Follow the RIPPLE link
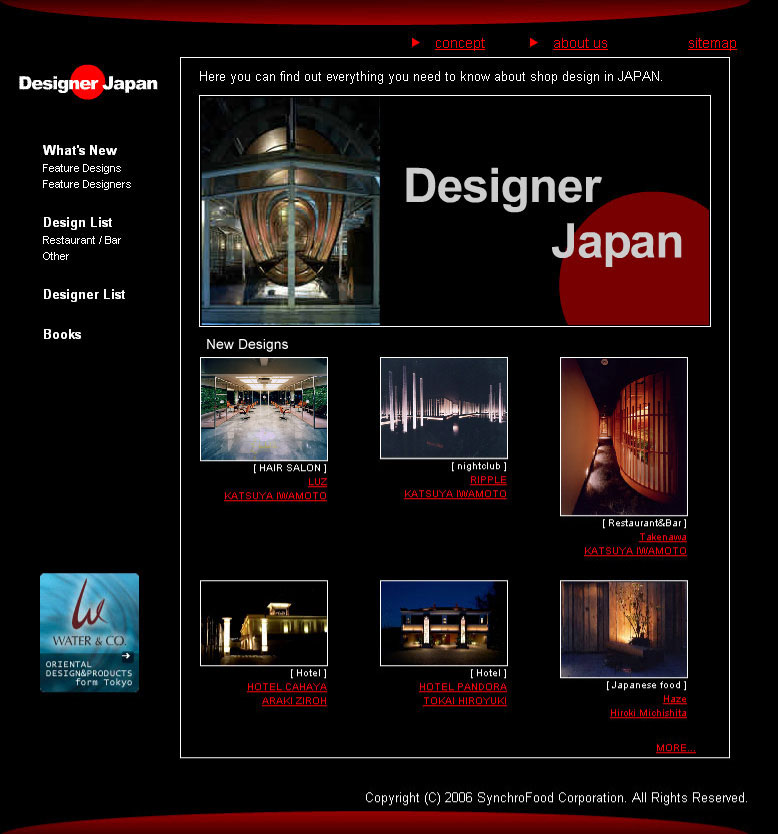Viewport: 778px width, 834px height. click(x=488, y=480)
